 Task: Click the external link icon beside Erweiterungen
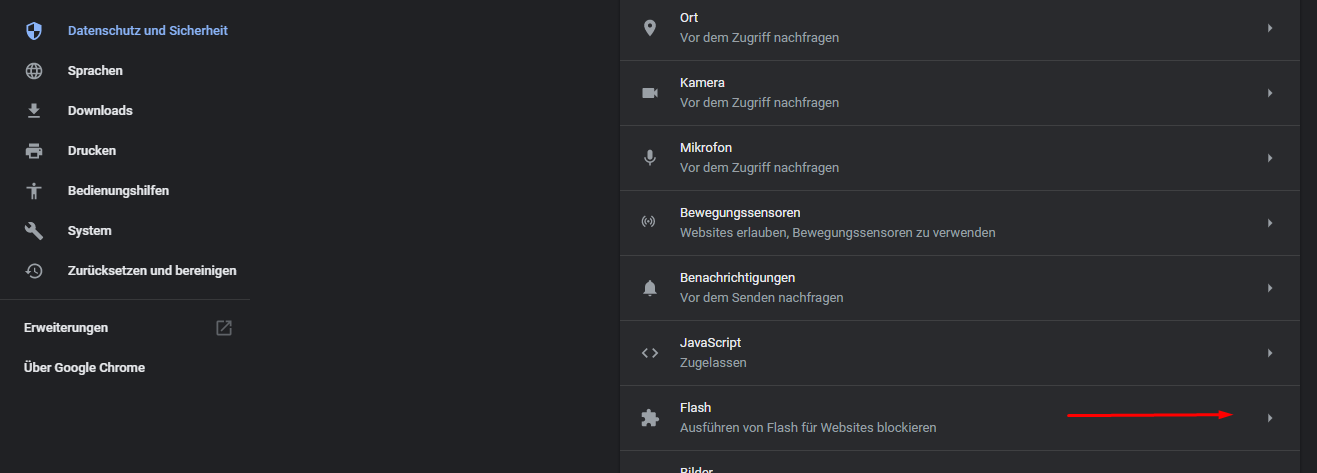tap(224, 328)
